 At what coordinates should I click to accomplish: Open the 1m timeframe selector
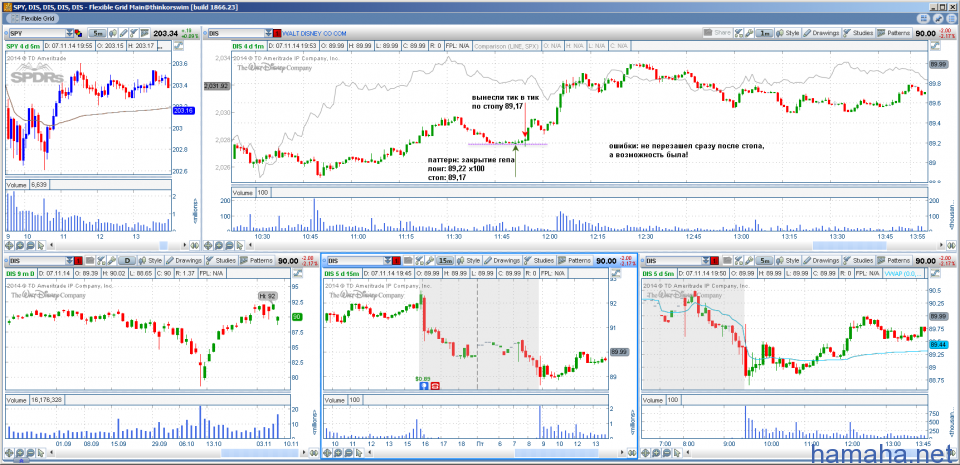pyautogui.click(x=764, y=33)
